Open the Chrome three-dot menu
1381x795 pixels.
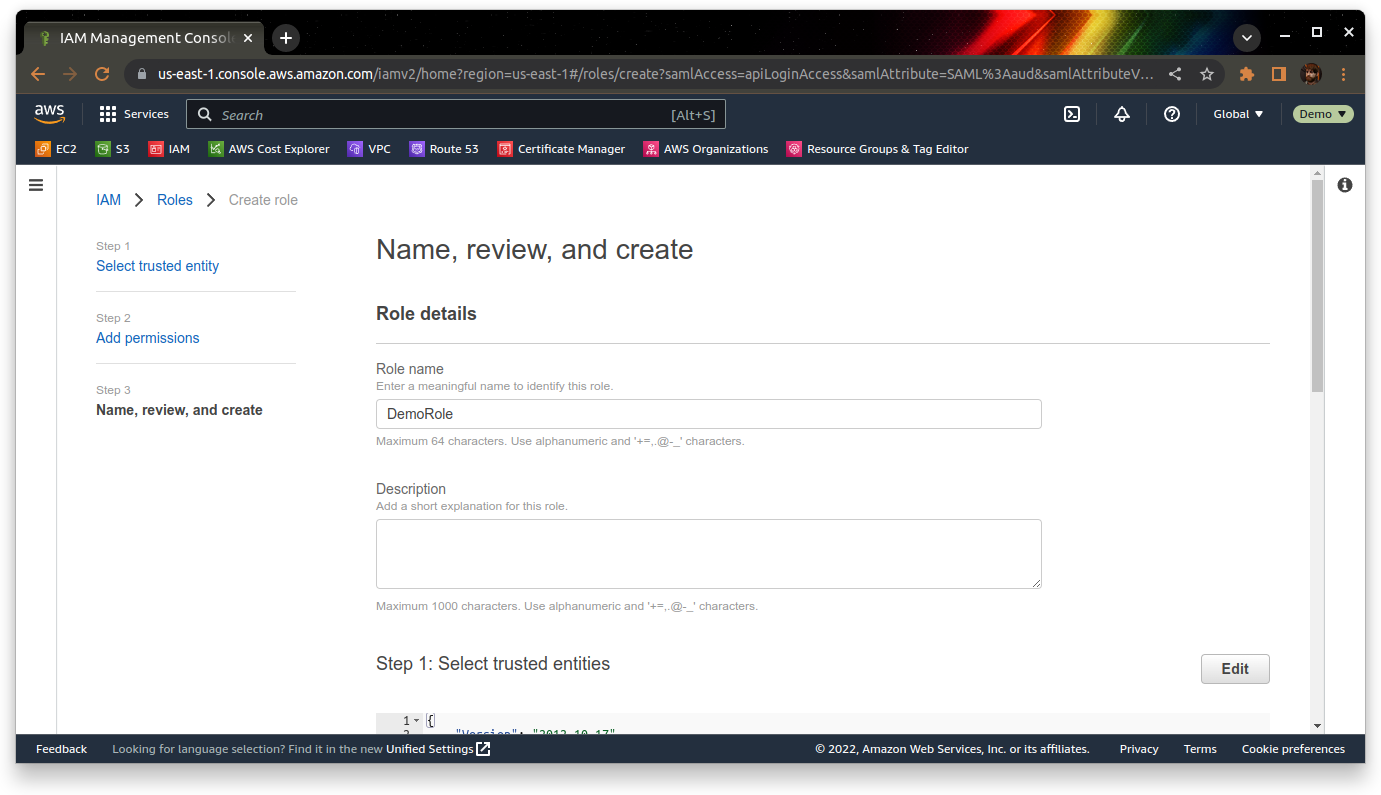[x=1343, y=74]
